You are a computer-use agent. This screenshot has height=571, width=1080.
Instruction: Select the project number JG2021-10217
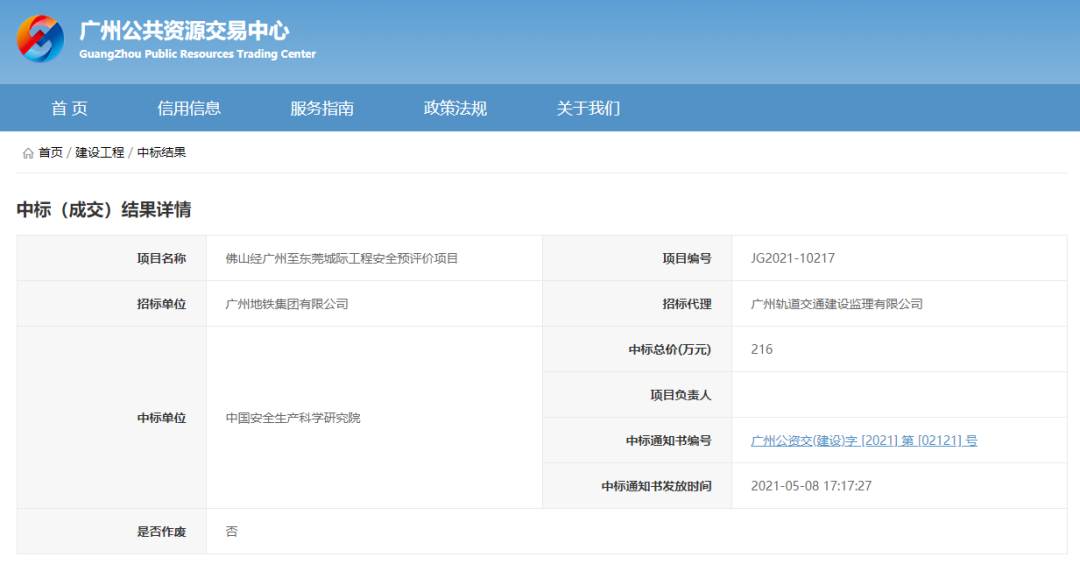(793, 258)
